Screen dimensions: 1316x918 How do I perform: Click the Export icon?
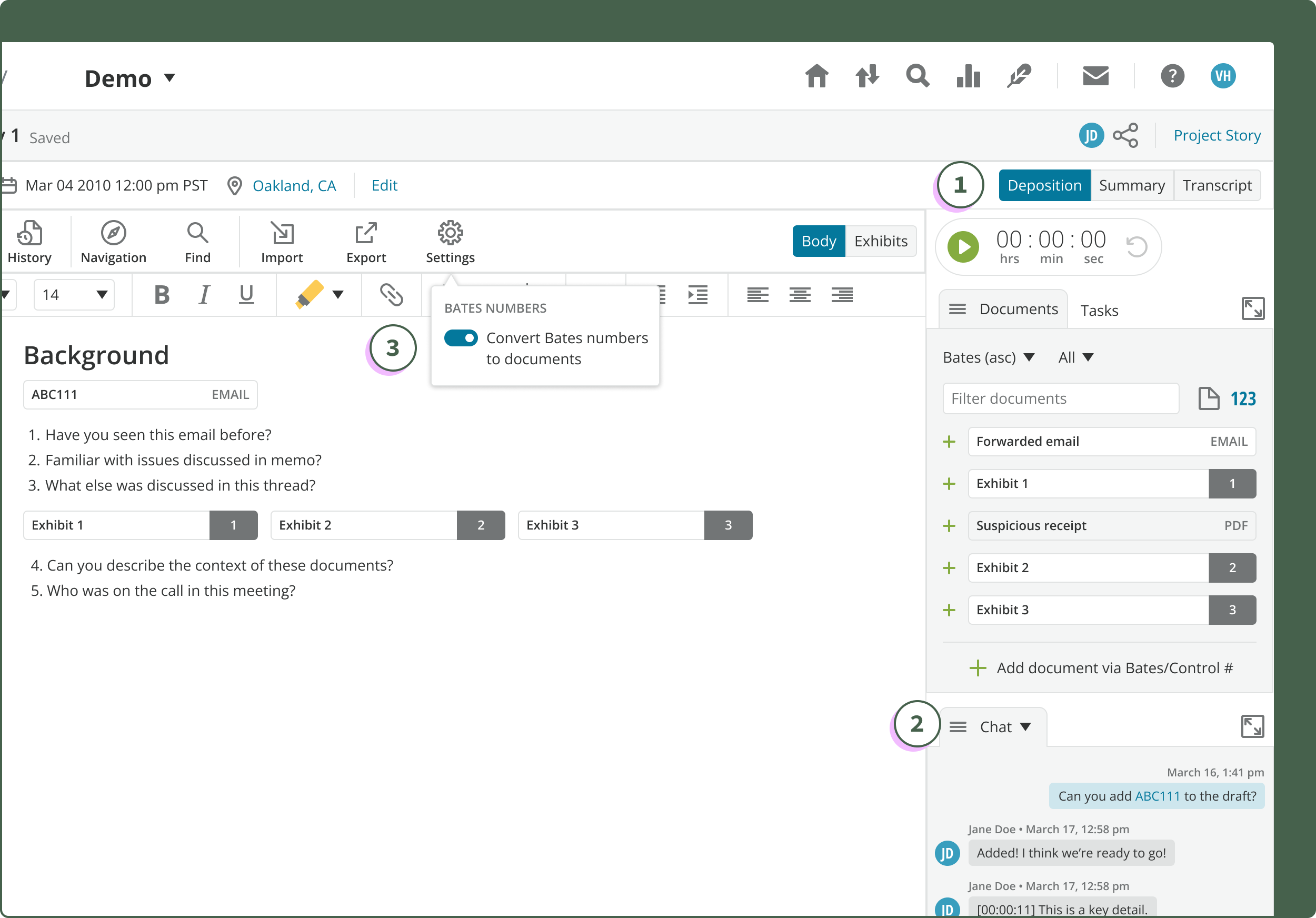tap(366, 233)
